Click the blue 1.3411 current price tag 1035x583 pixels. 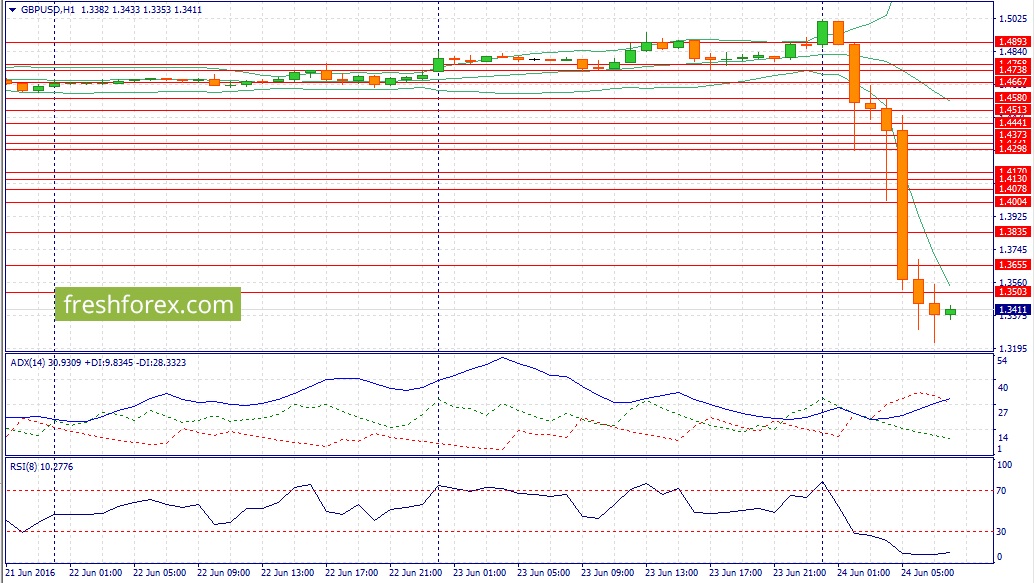tap(1012, 310)
